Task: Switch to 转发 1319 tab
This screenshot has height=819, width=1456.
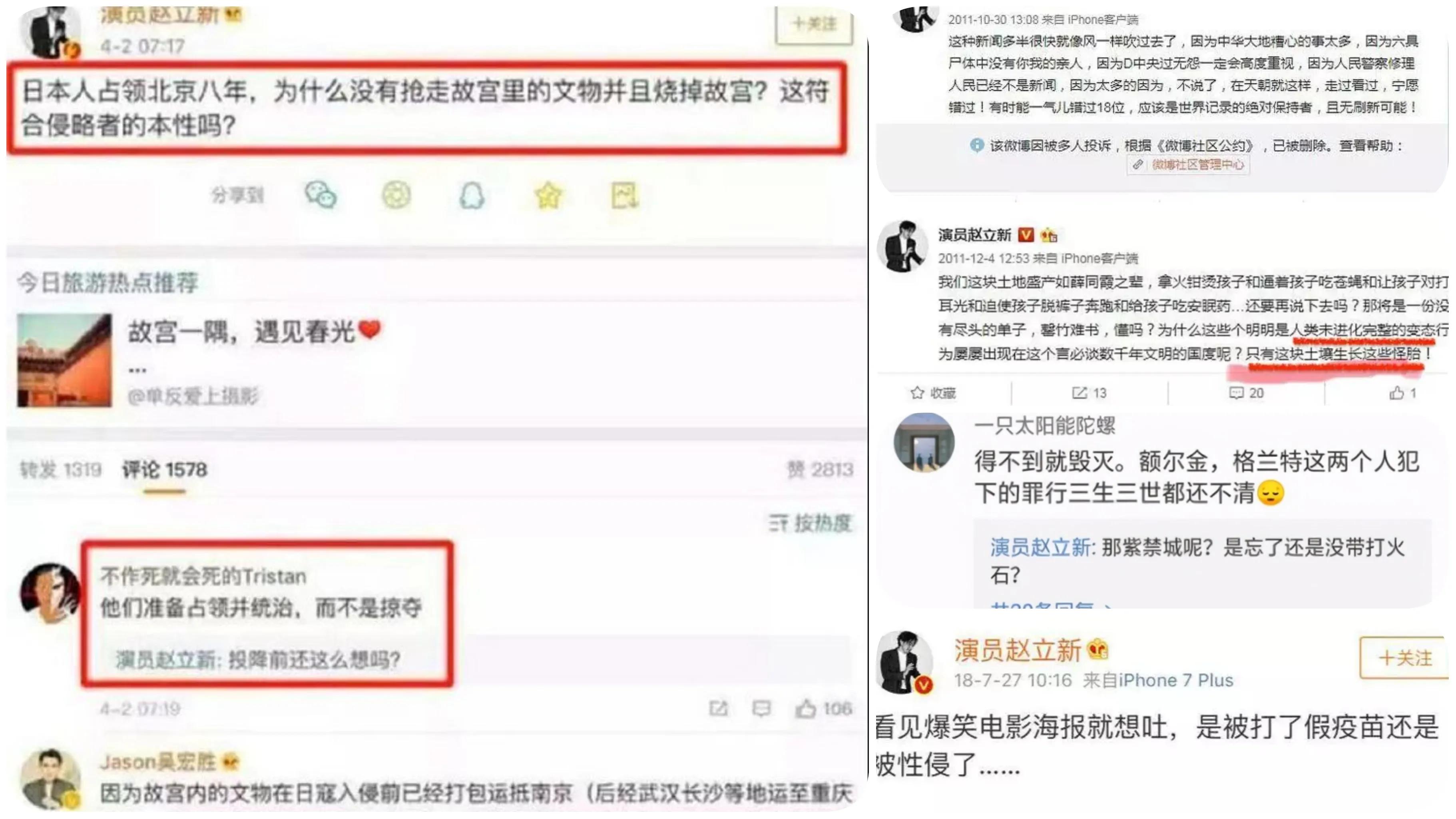Action: (x=60, y=469)
